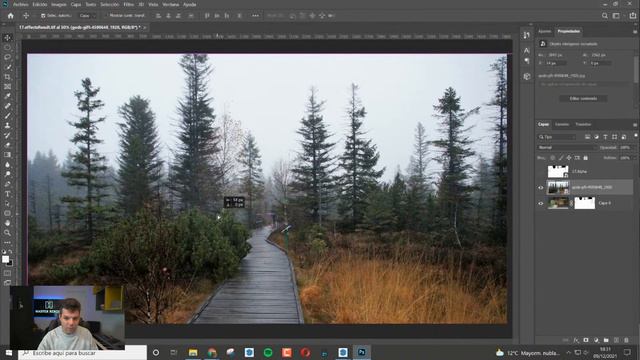This screenshot has height=360, width=640.
Task: Select the Blur tool
Action: coord(7,164)
